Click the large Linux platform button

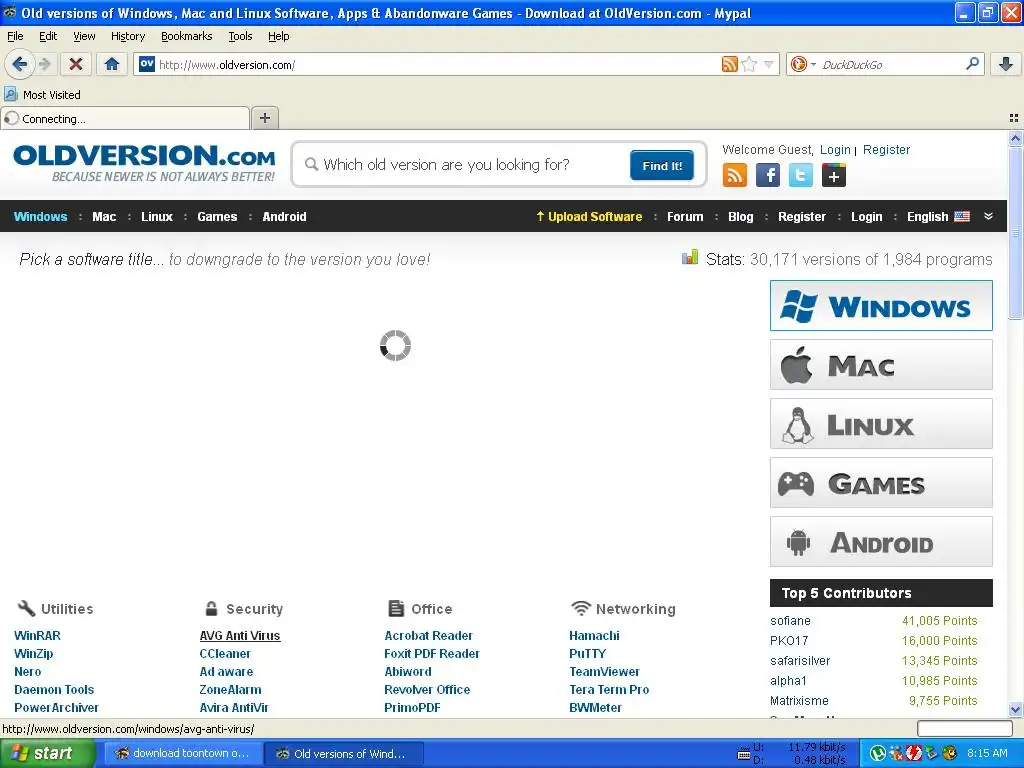pos(881,424)
